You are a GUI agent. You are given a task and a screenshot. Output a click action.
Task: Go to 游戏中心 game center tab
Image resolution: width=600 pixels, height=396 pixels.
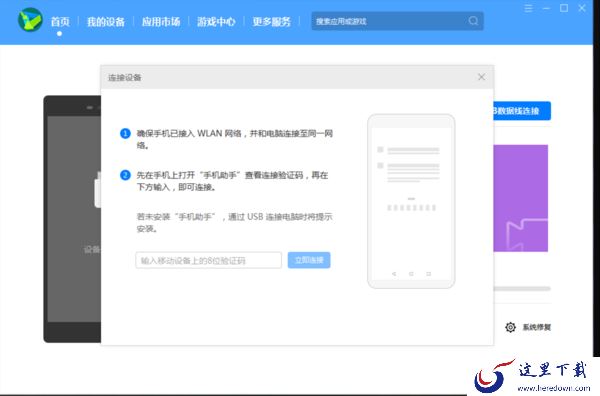click(216, 22)
